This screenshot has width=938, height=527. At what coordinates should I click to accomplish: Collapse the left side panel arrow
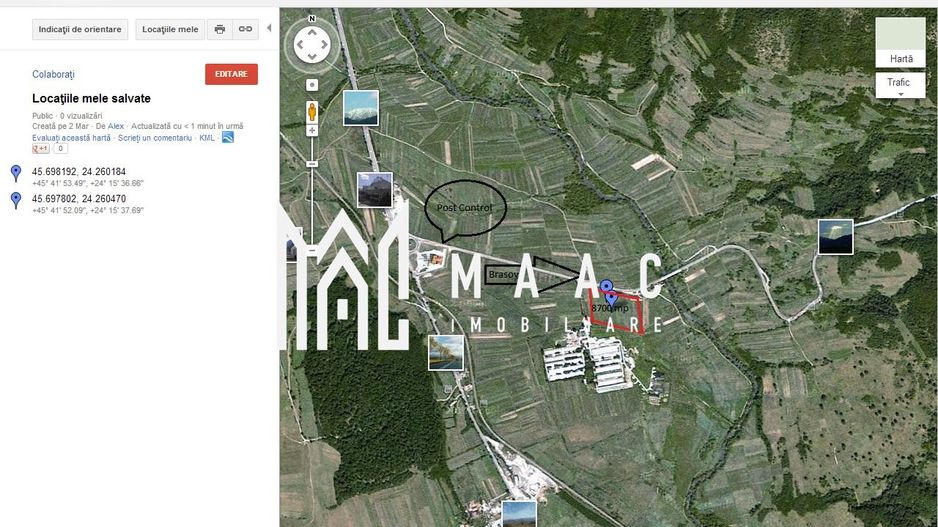[269, 28]
